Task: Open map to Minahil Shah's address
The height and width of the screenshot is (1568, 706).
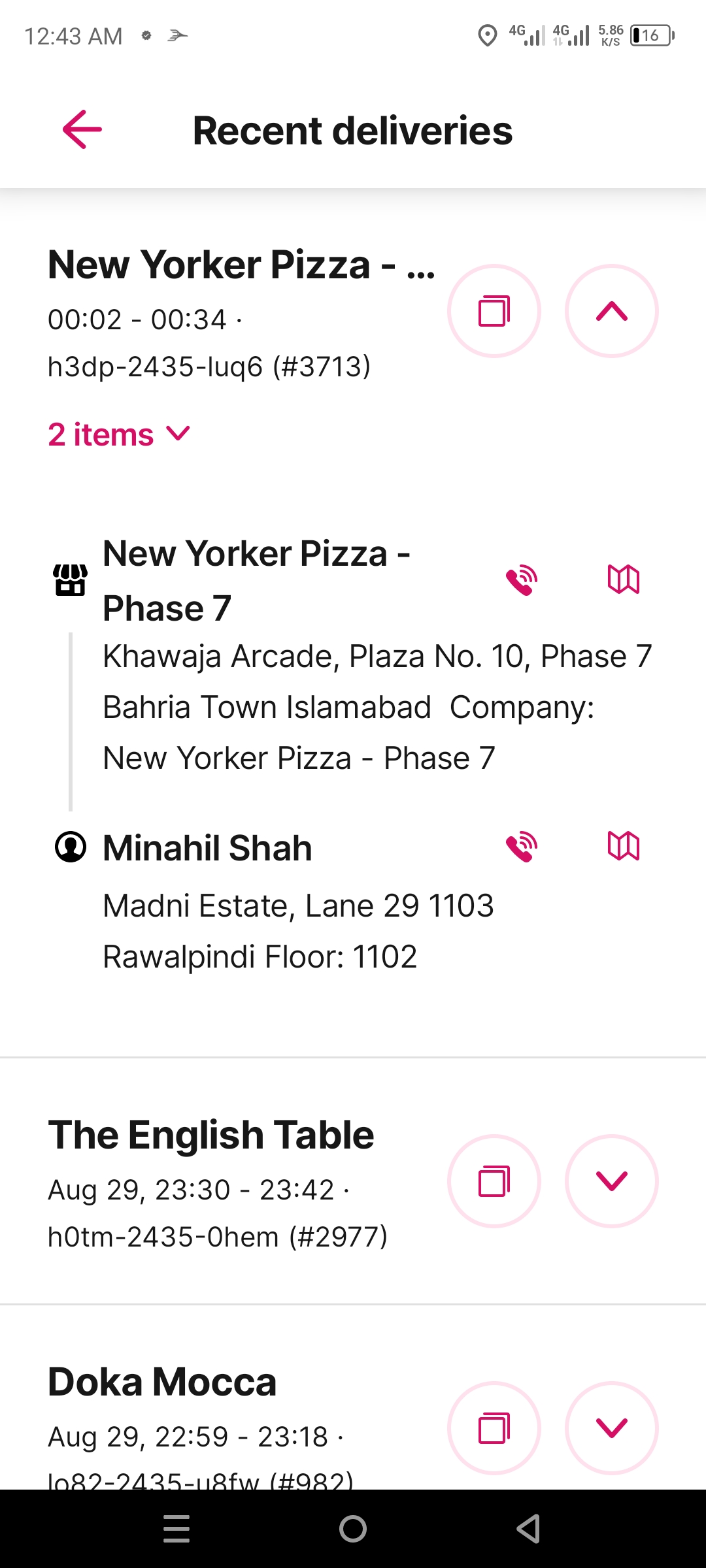Action: click(624, 847)
